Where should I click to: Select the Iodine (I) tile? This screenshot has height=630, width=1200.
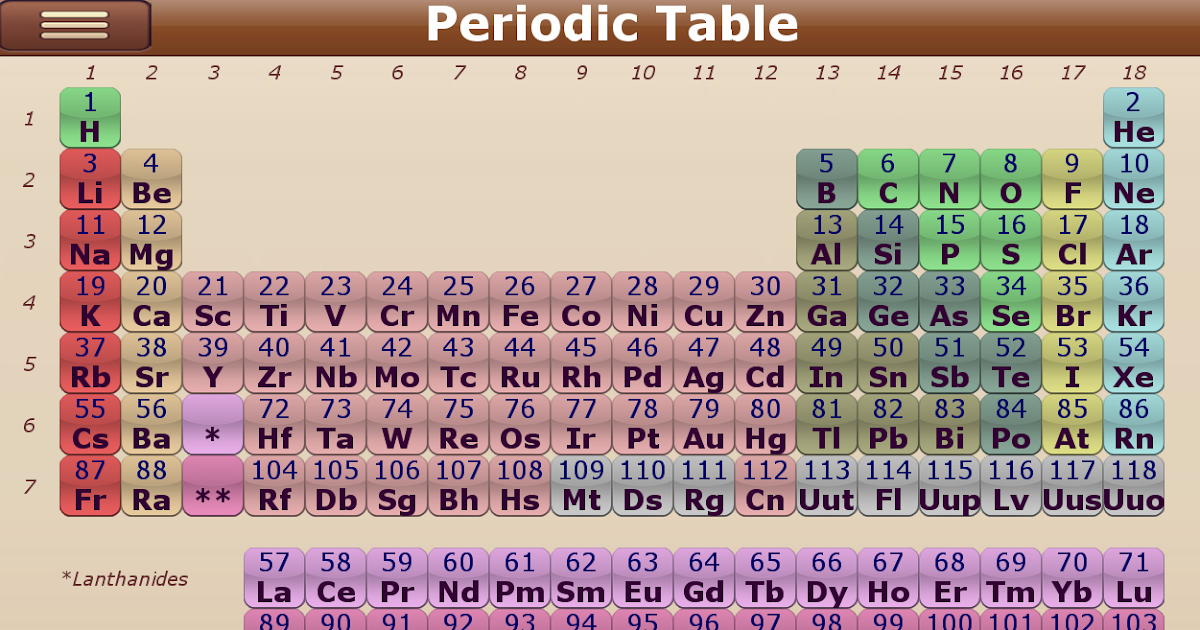coord(1072,363)
